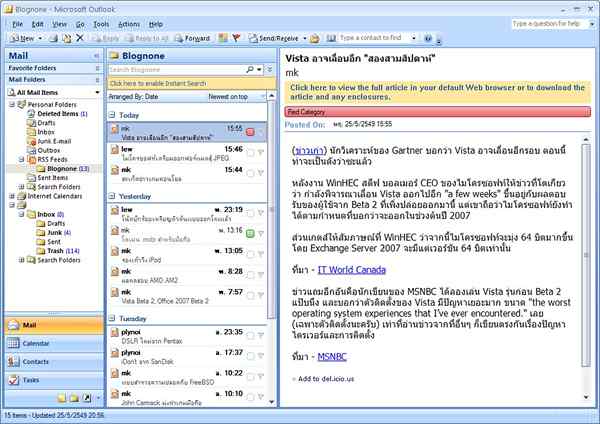Toggle the red category box on 15:55 message

pos(250,132)
